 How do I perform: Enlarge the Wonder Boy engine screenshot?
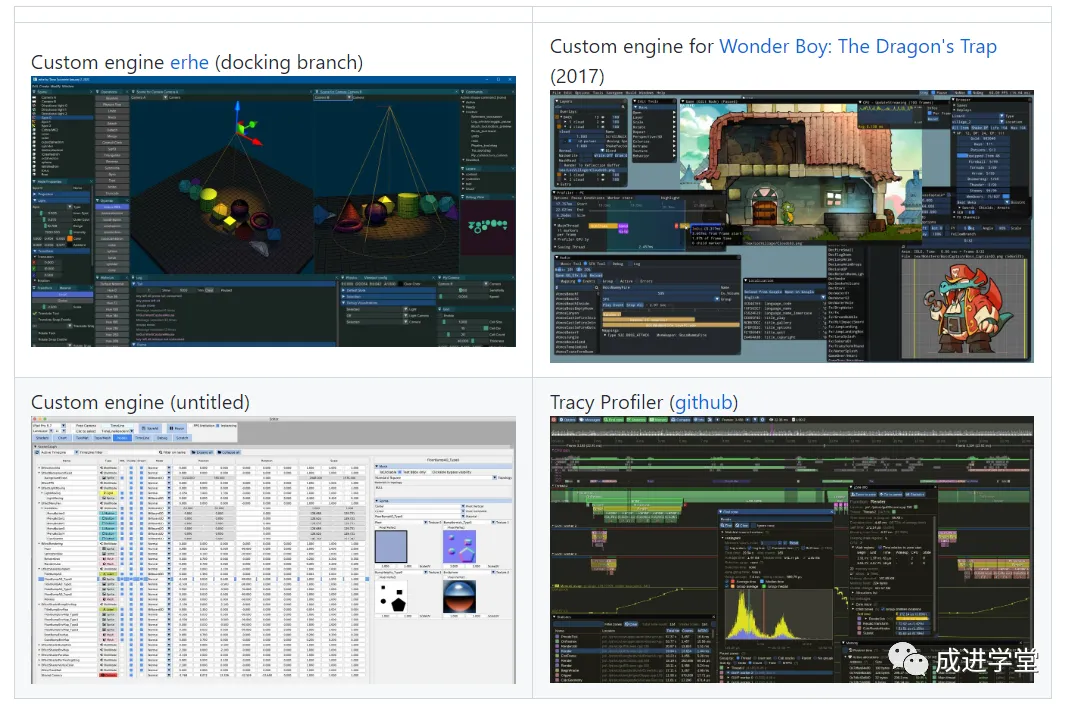click(792, 227)
